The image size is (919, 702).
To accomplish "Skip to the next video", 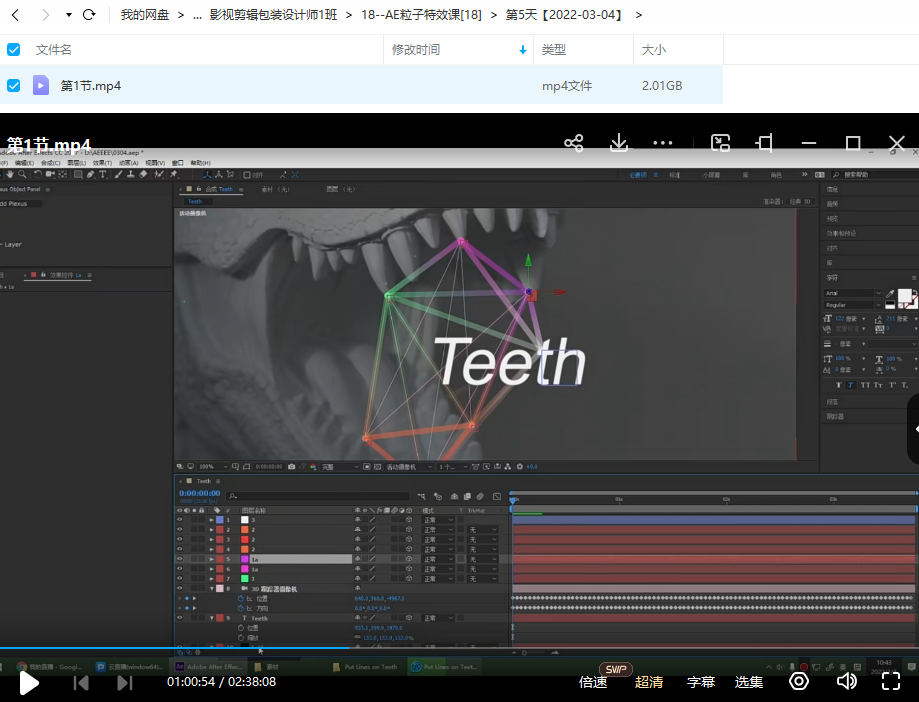I will 125,682.
